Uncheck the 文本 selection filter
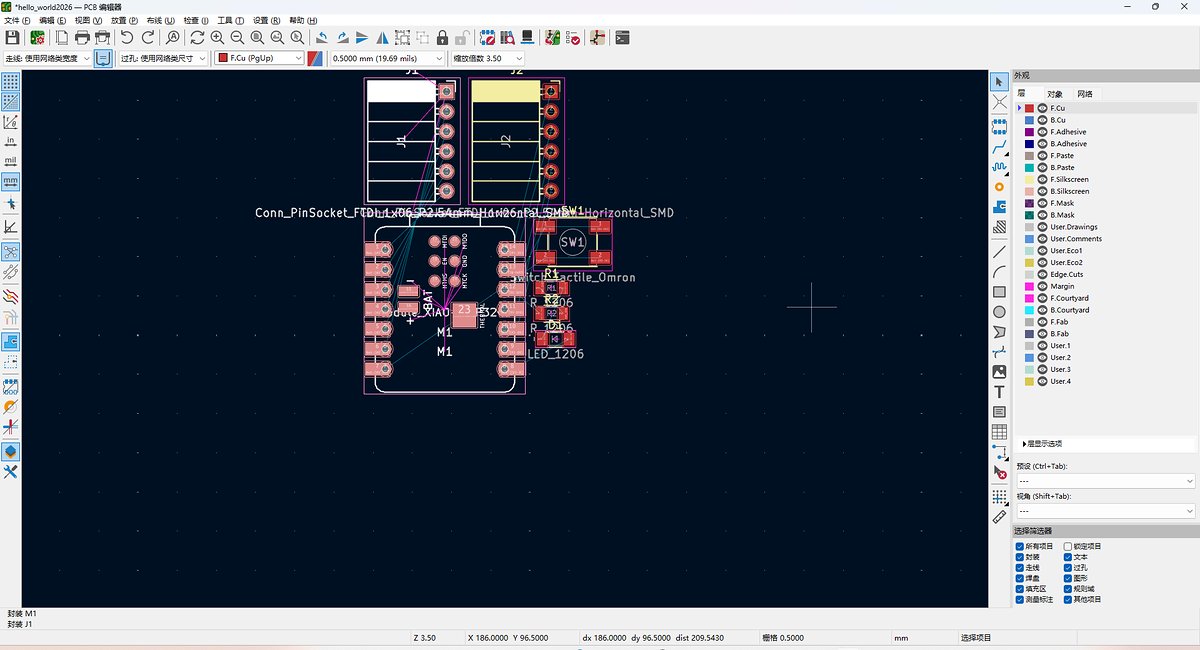1200x650 pixels. [x=1067, y=557]
